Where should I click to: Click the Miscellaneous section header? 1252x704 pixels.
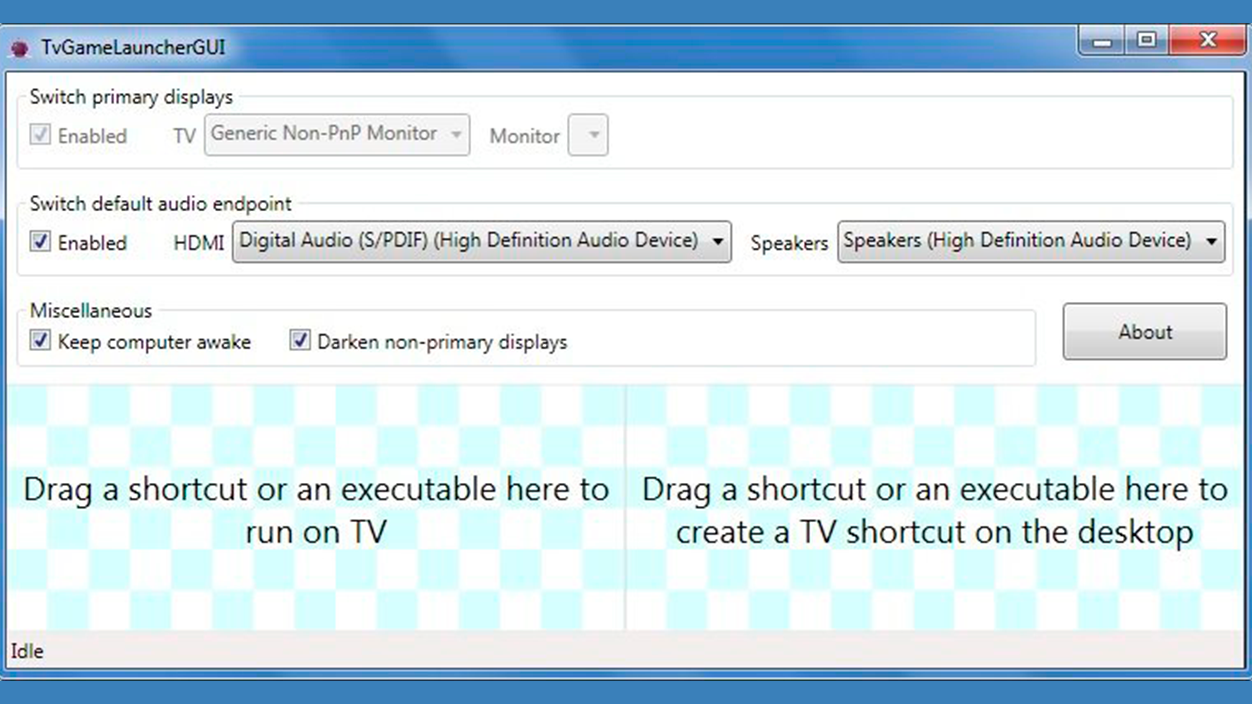[89, 311]
